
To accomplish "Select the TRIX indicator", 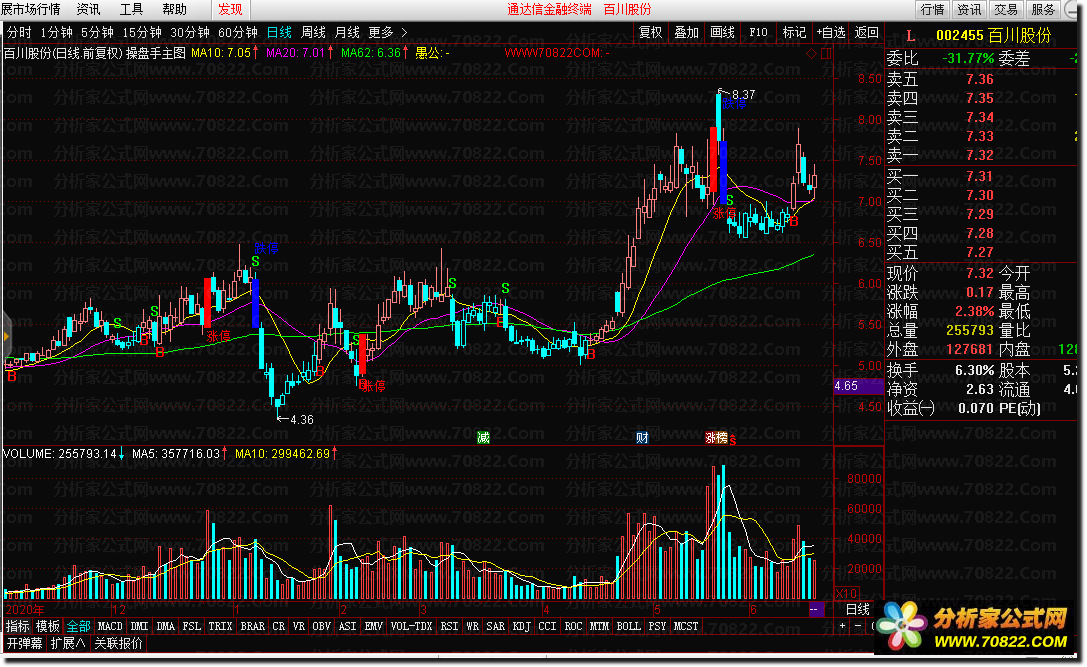I will point(220,626).
